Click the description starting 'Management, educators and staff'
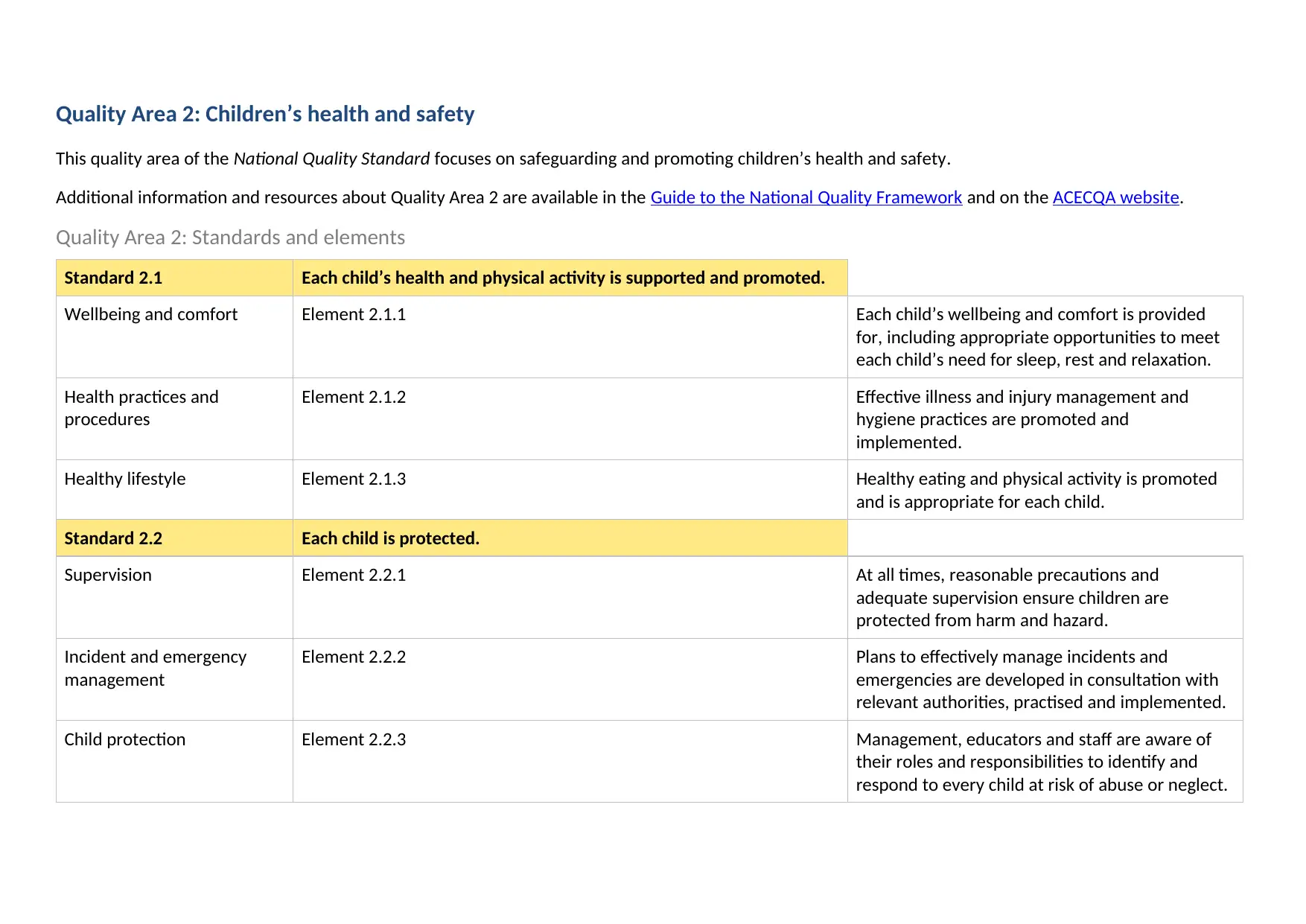 (1045, 761)
